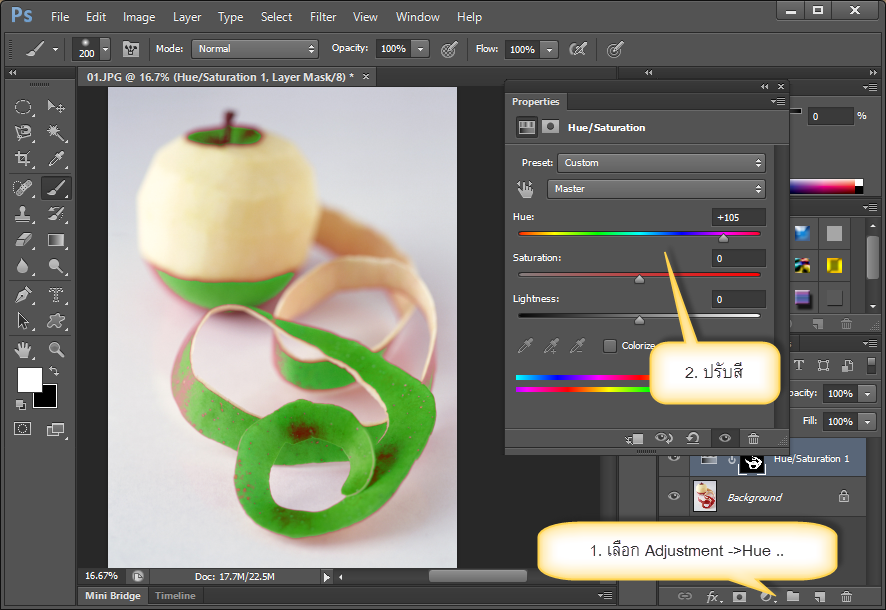Select the Crop tool
The image size is (886, 610).
tap(24, 160)
